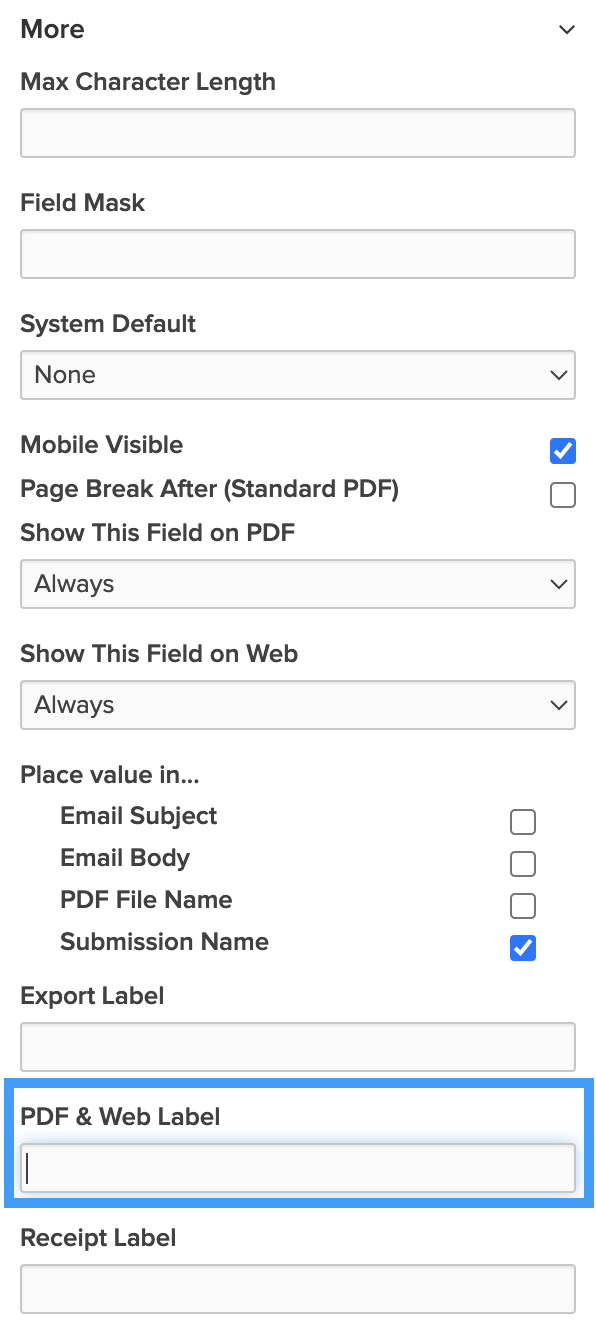Image resolution: width=596 pixels, height=1344 pixels.
Task: Enable Page Break After (Standard PDF)
Action: pos(562,494)
